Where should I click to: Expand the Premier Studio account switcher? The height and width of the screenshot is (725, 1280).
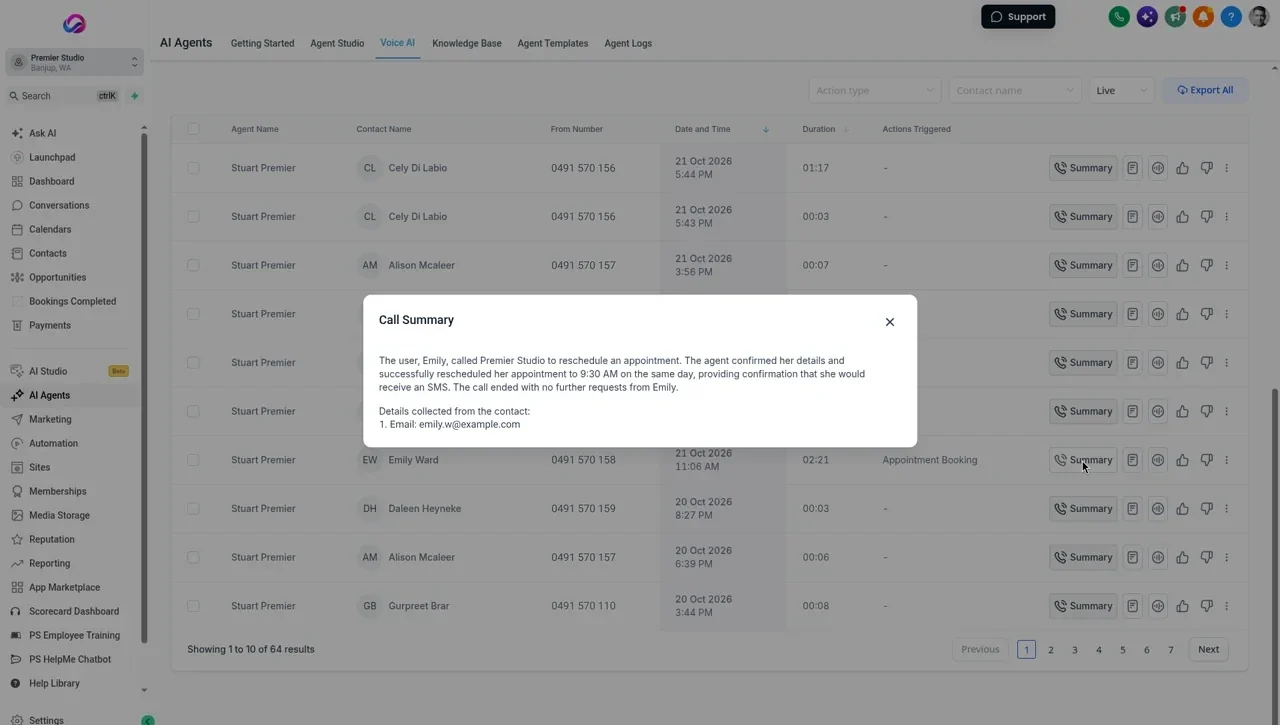74,62
